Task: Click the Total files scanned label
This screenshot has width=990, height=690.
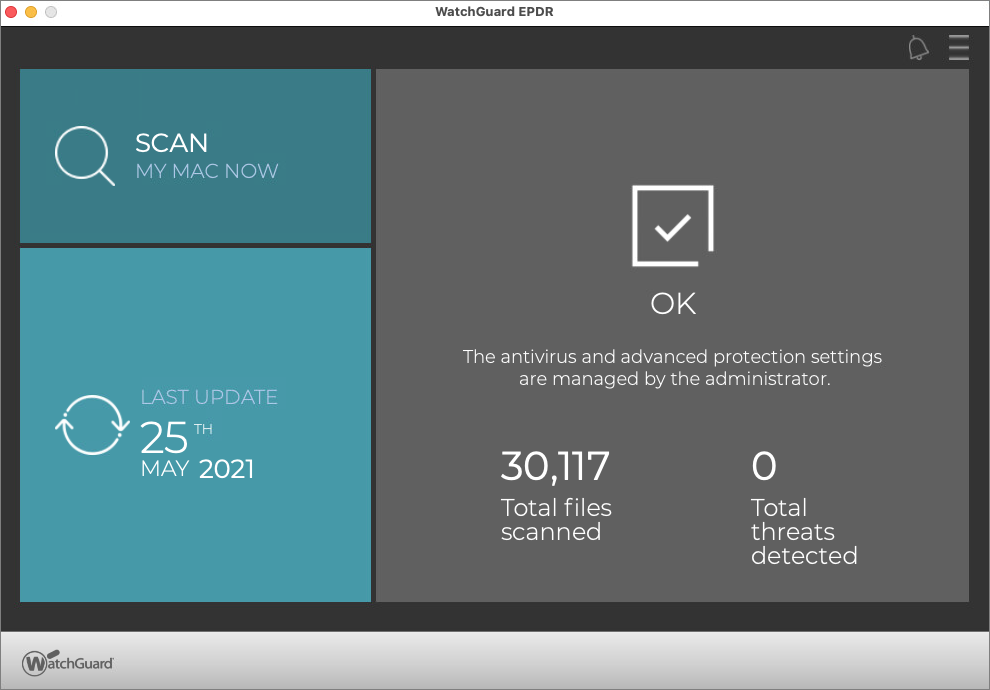Action: pos(556,520)
